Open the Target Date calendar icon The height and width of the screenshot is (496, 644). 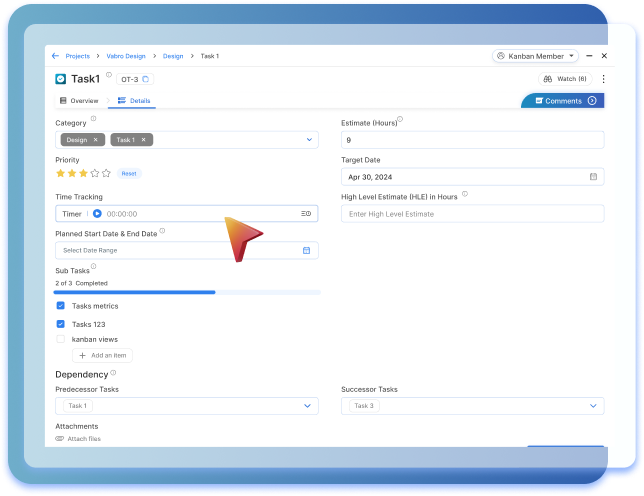(x=593, y=177)
